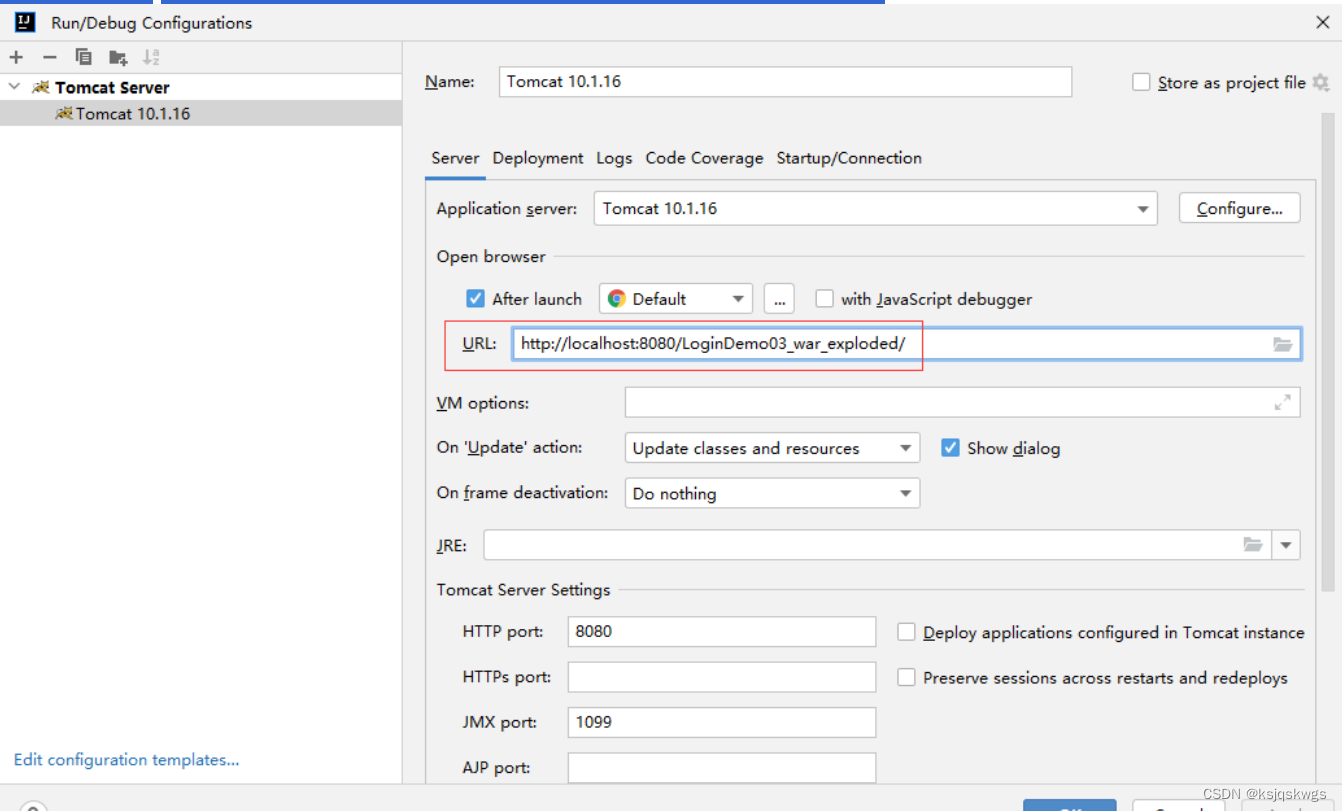Switch to the Deployment tab
Viewport: 1342px width, 811px height.
pos(538,158)
